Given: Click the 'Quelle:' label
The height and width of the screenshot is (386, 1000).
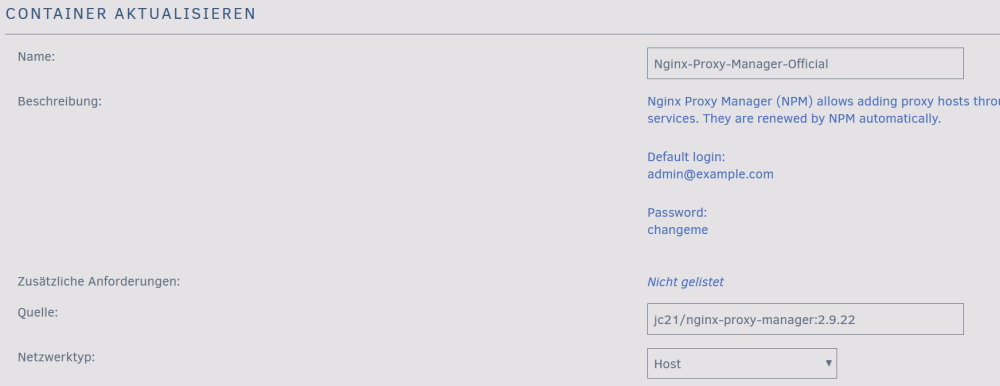Looking at the screenshot, I should (38, 312).
